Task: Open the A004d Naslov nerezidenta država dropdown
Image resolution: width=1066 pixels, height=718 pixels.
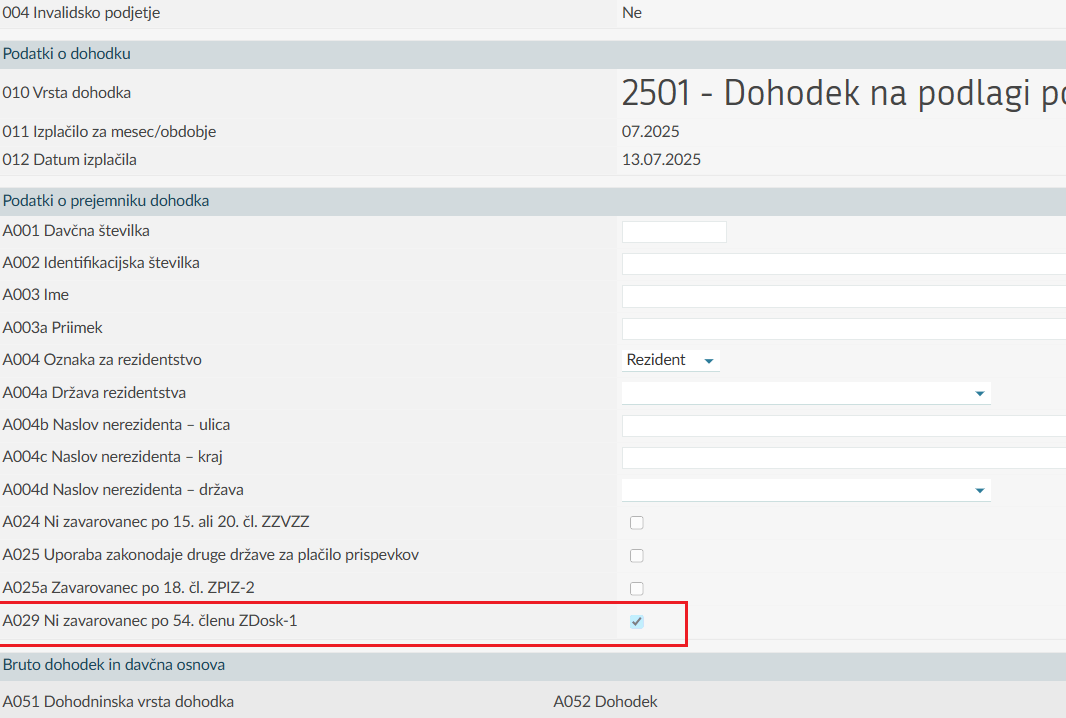Action: click(806, 490)
